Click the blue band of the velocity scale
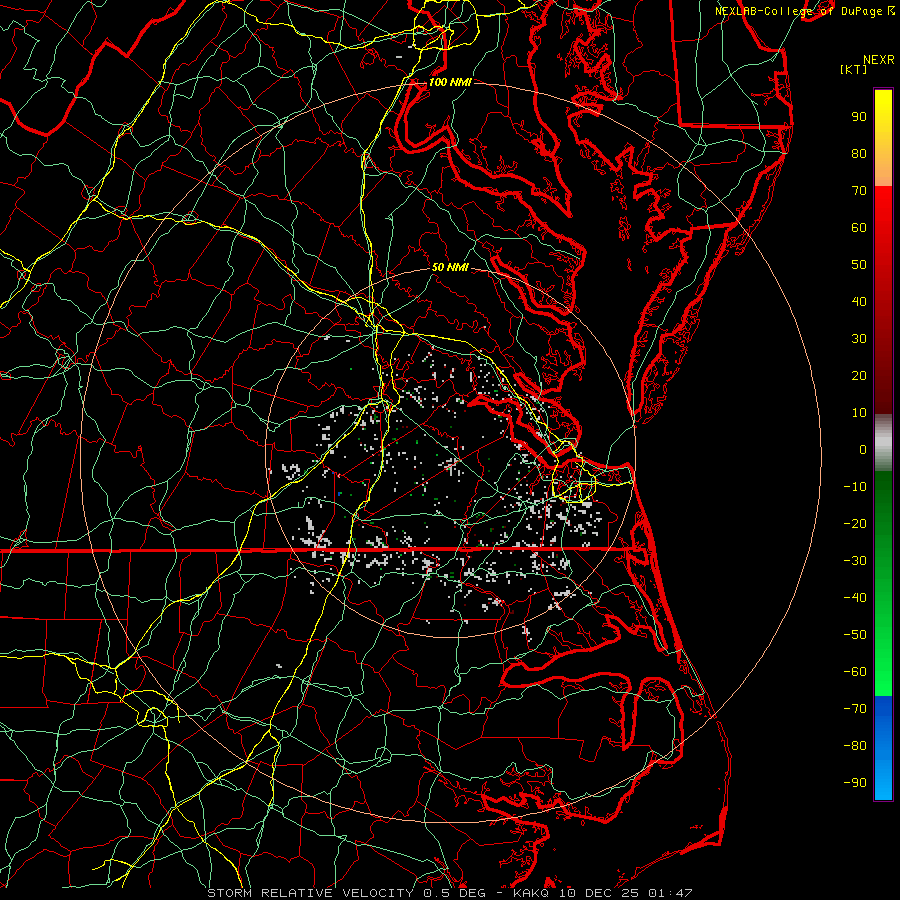Screen dimensions: 900x900 (883, 748)
